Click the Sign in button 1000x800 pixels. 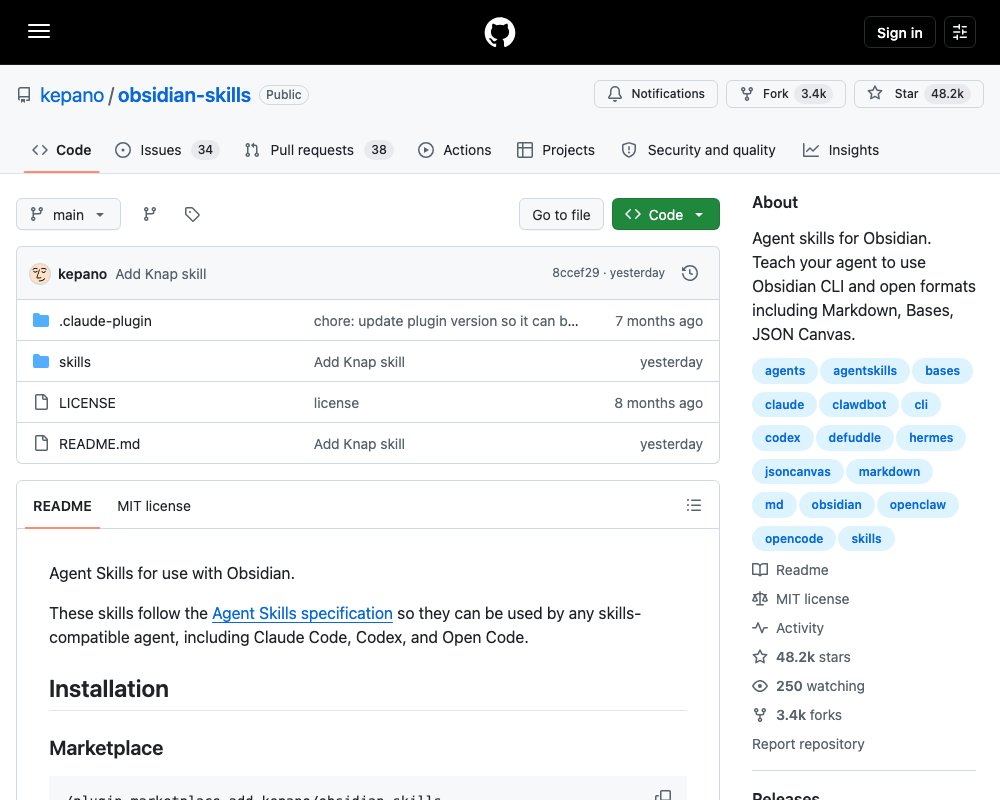pos(899,32)
